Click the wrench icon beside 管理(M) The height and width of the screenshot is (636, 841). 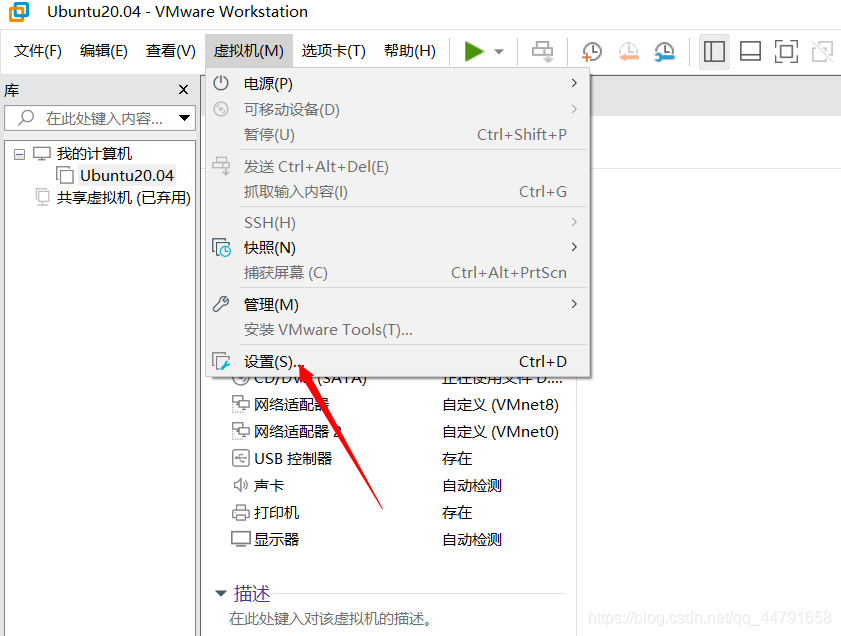click(x=221, y=304)
